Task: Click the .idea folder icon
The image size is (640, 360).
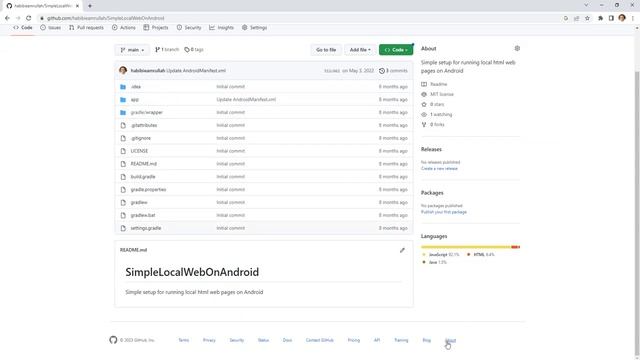Action: 123,87
